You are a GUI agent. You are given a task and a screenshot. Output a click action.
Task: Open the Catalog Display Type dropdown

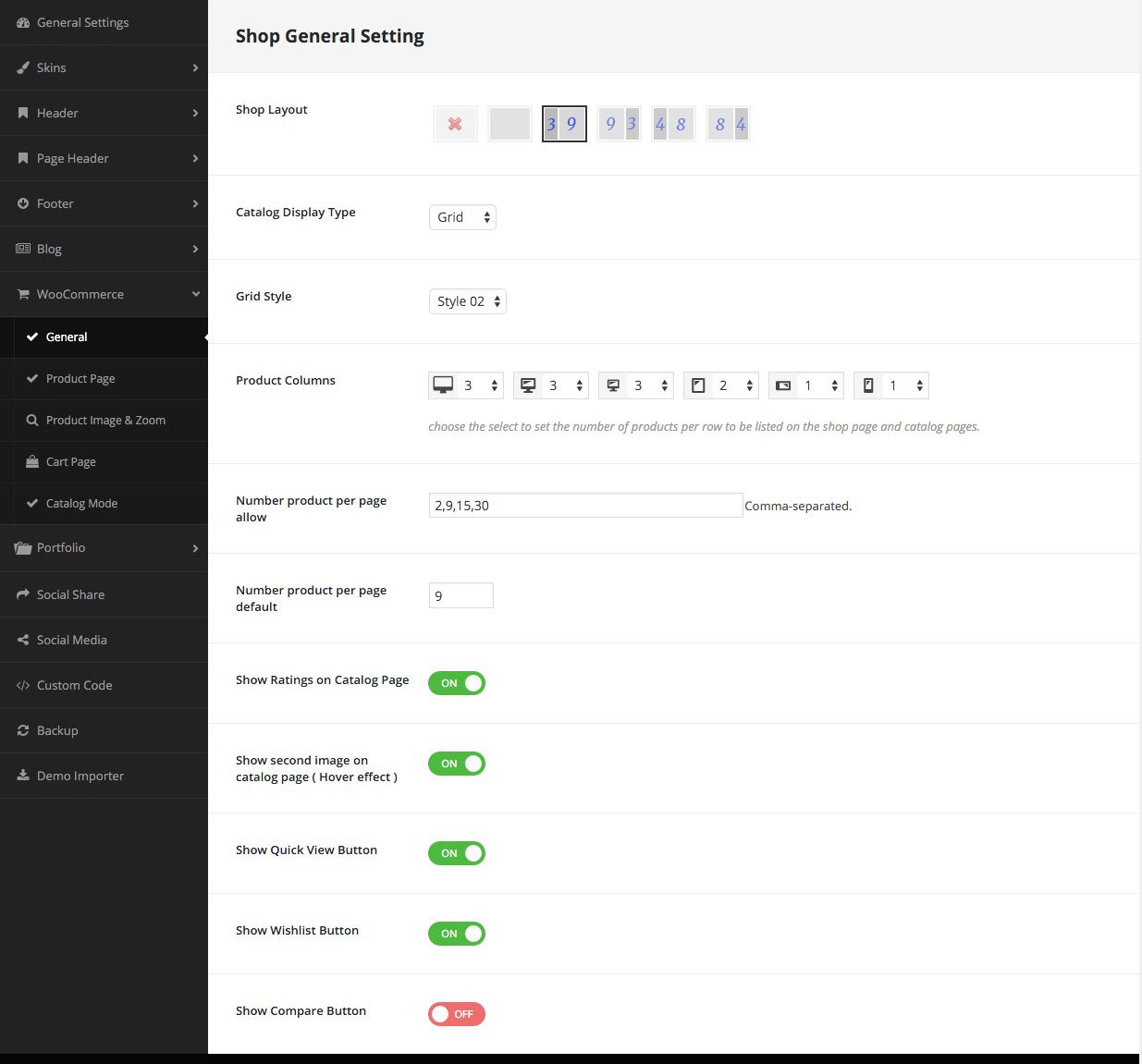tap(462, 217)
